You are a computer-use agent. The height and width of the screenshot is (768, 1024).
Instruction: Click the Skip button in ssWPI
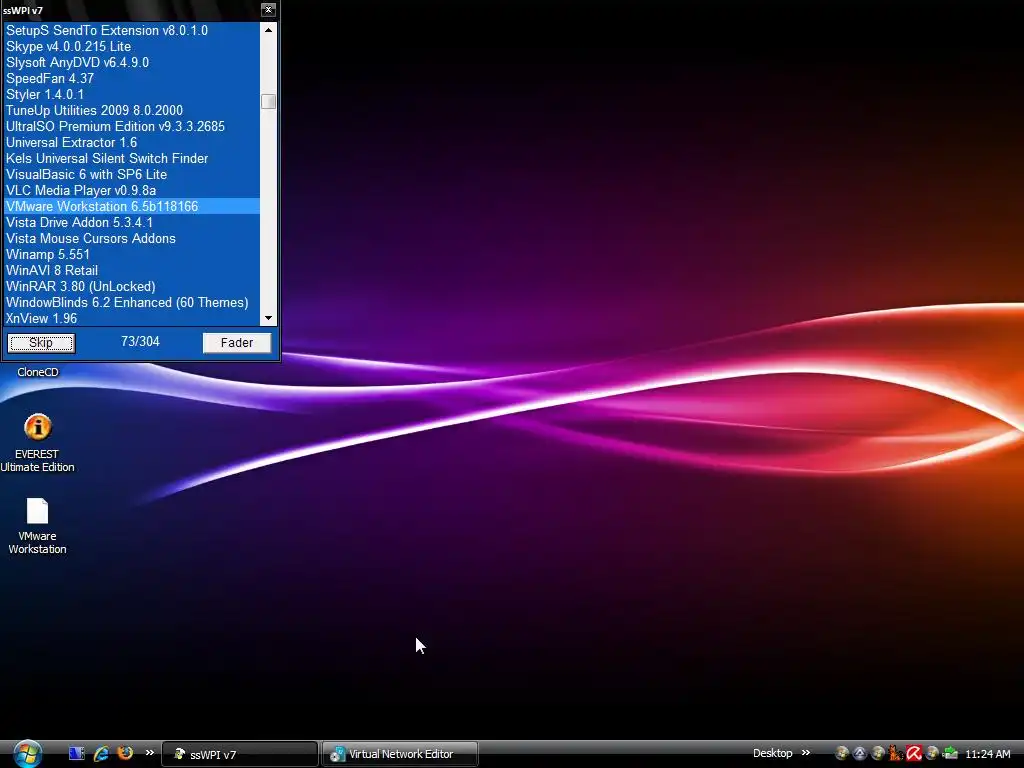coord(41,343)
